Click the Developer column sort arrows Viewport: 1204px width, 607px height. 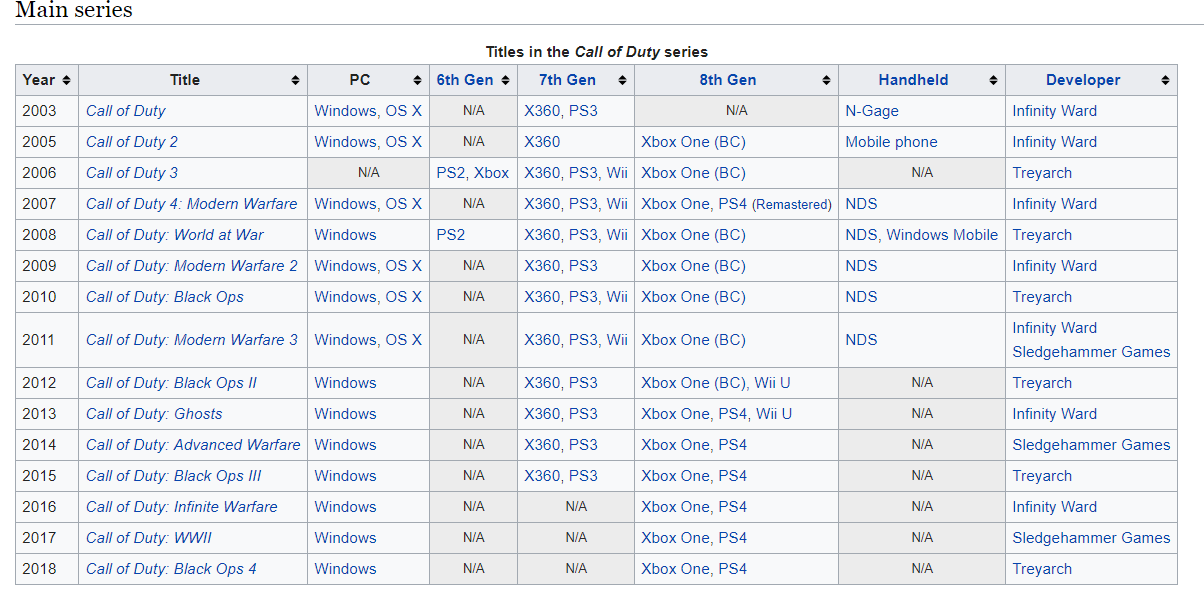point(1165,80)
